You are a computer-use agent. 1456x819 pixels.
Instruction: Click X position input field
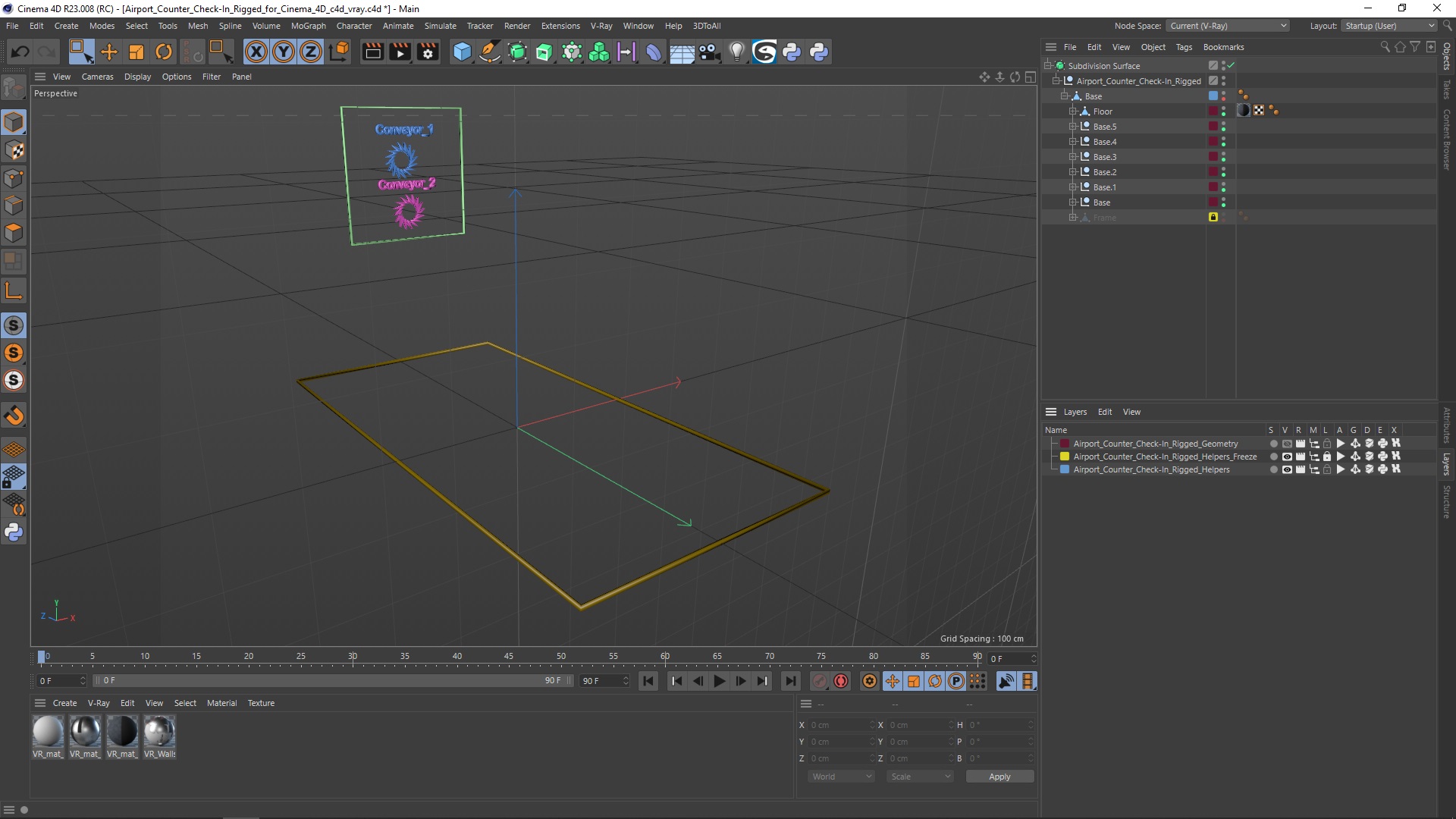(842, 725)
